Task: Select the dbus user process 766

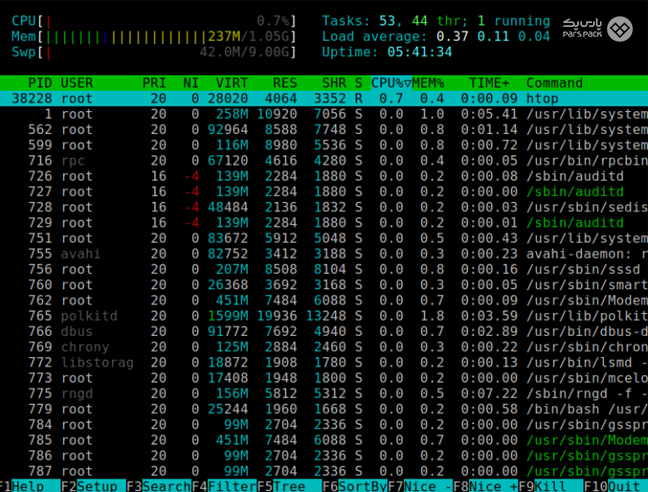Action: (x=324, y=331)
